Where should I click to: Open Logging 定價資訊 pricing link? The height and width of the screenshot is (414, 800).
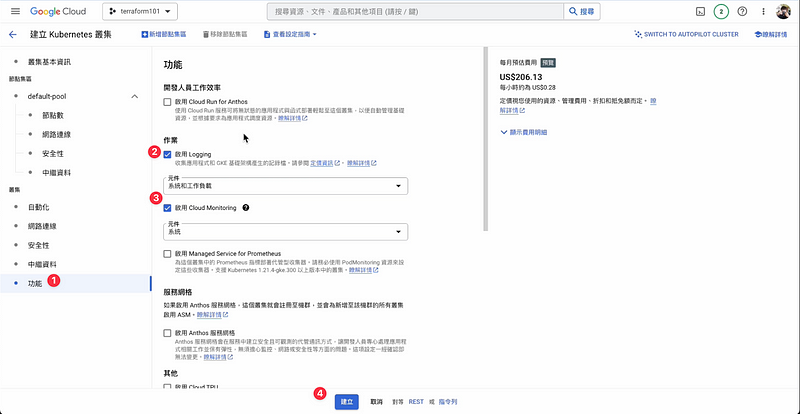pyautogui.click(x=325, y=163)
